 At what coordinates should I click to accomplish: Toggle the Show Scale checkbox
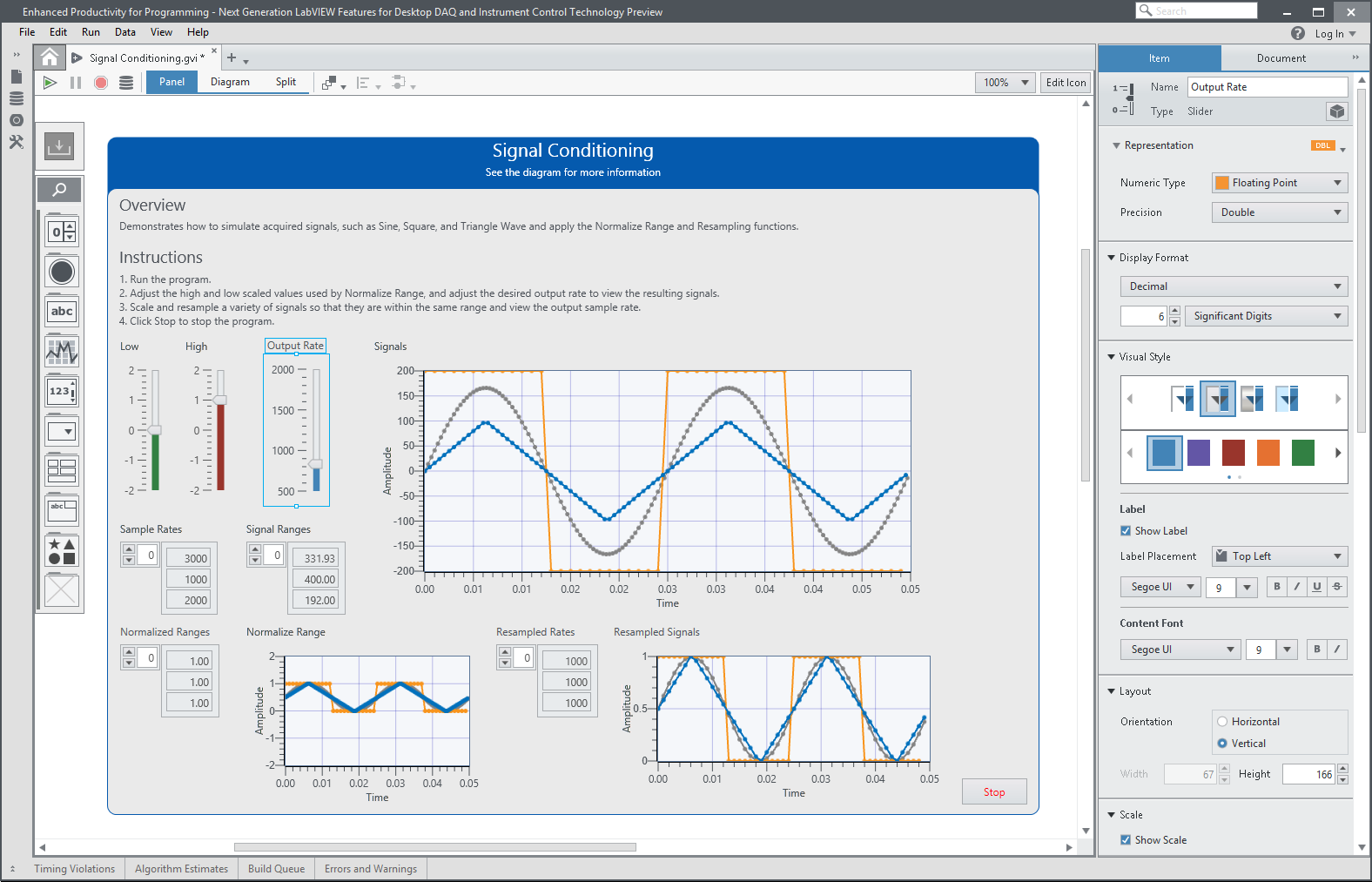pos(1126,840)
